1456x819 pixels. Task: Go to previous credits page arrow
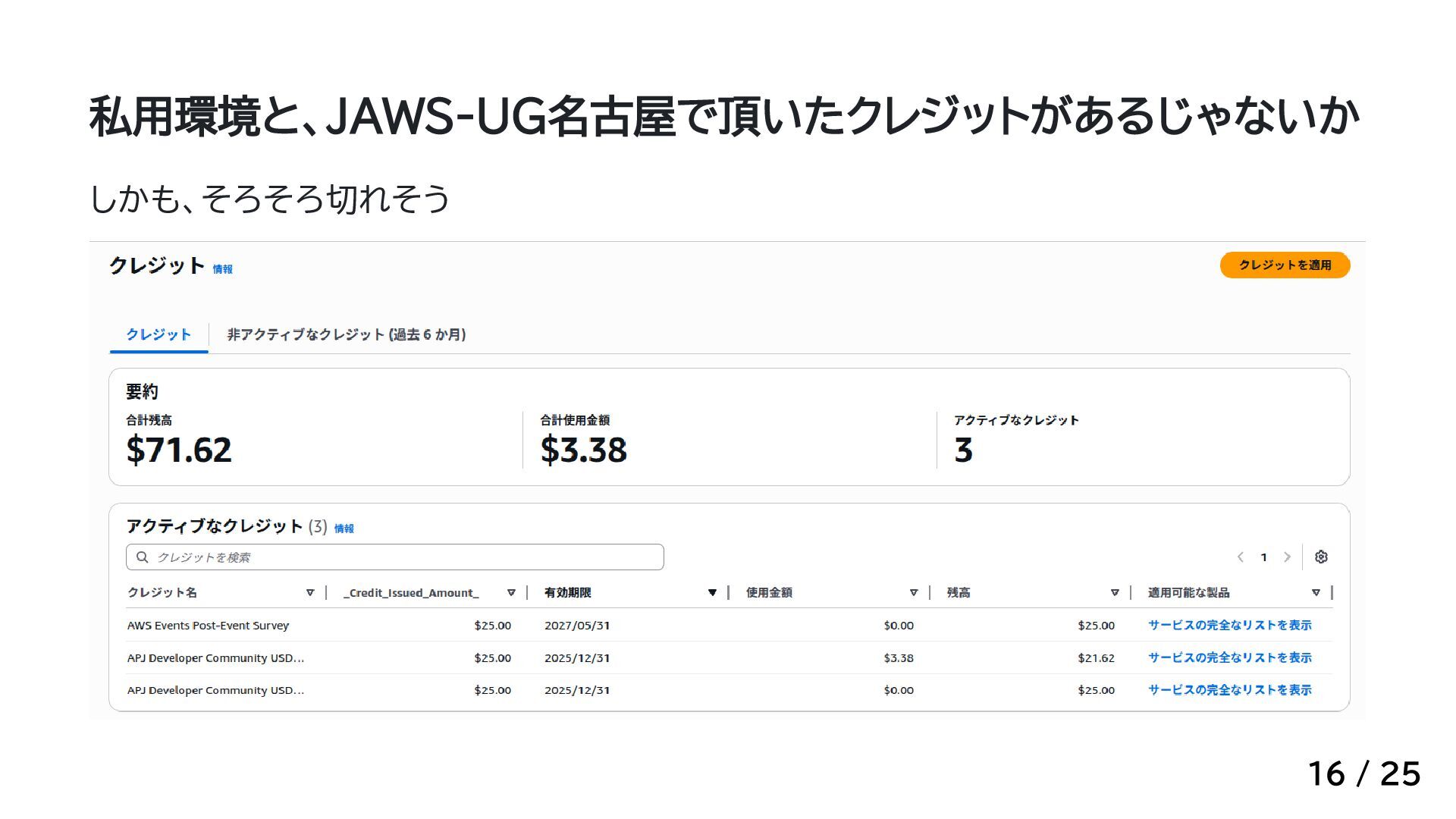1241,557
